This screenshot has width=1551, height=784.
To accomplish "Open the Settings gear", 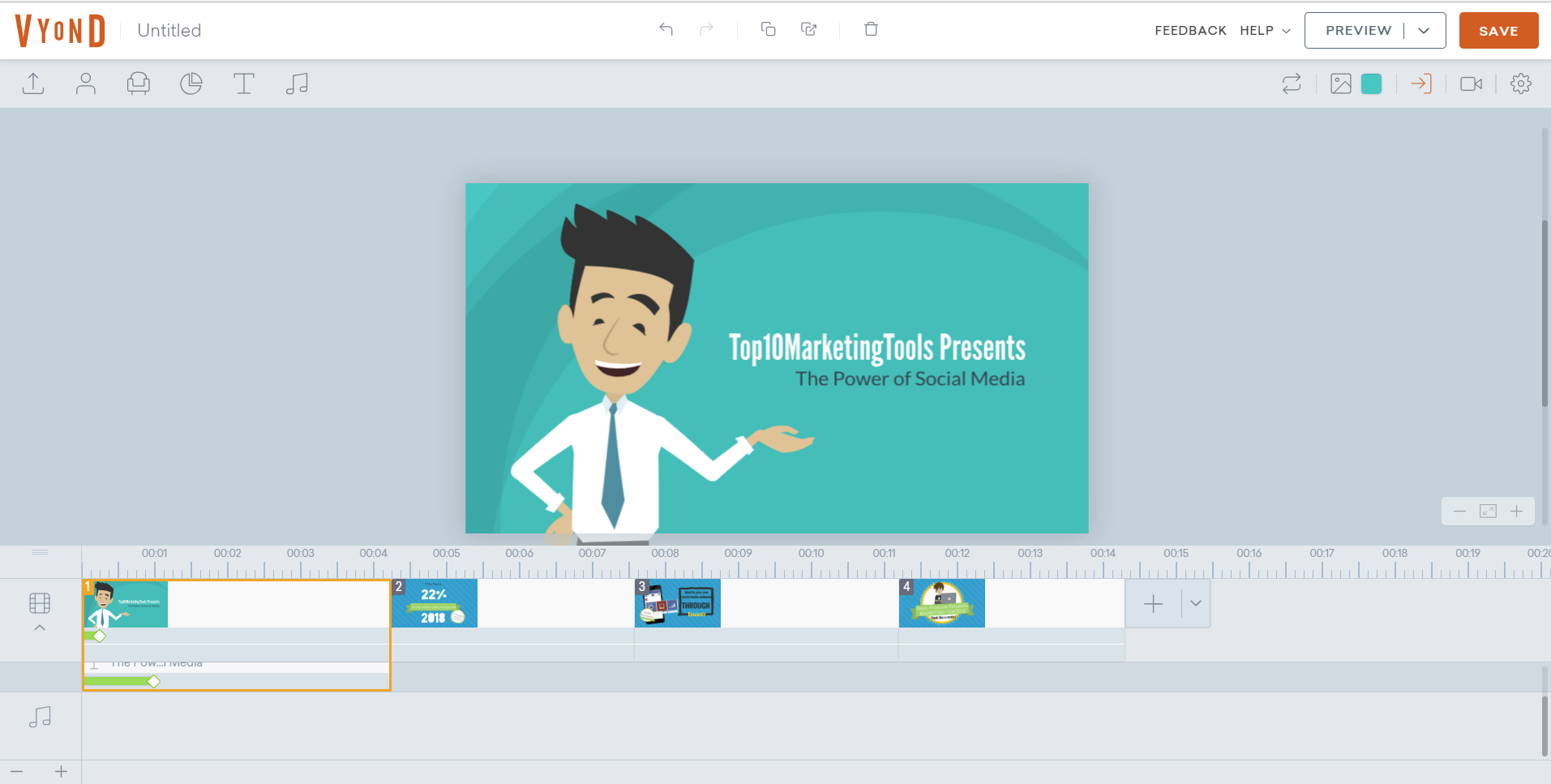I will (1521, 84).
